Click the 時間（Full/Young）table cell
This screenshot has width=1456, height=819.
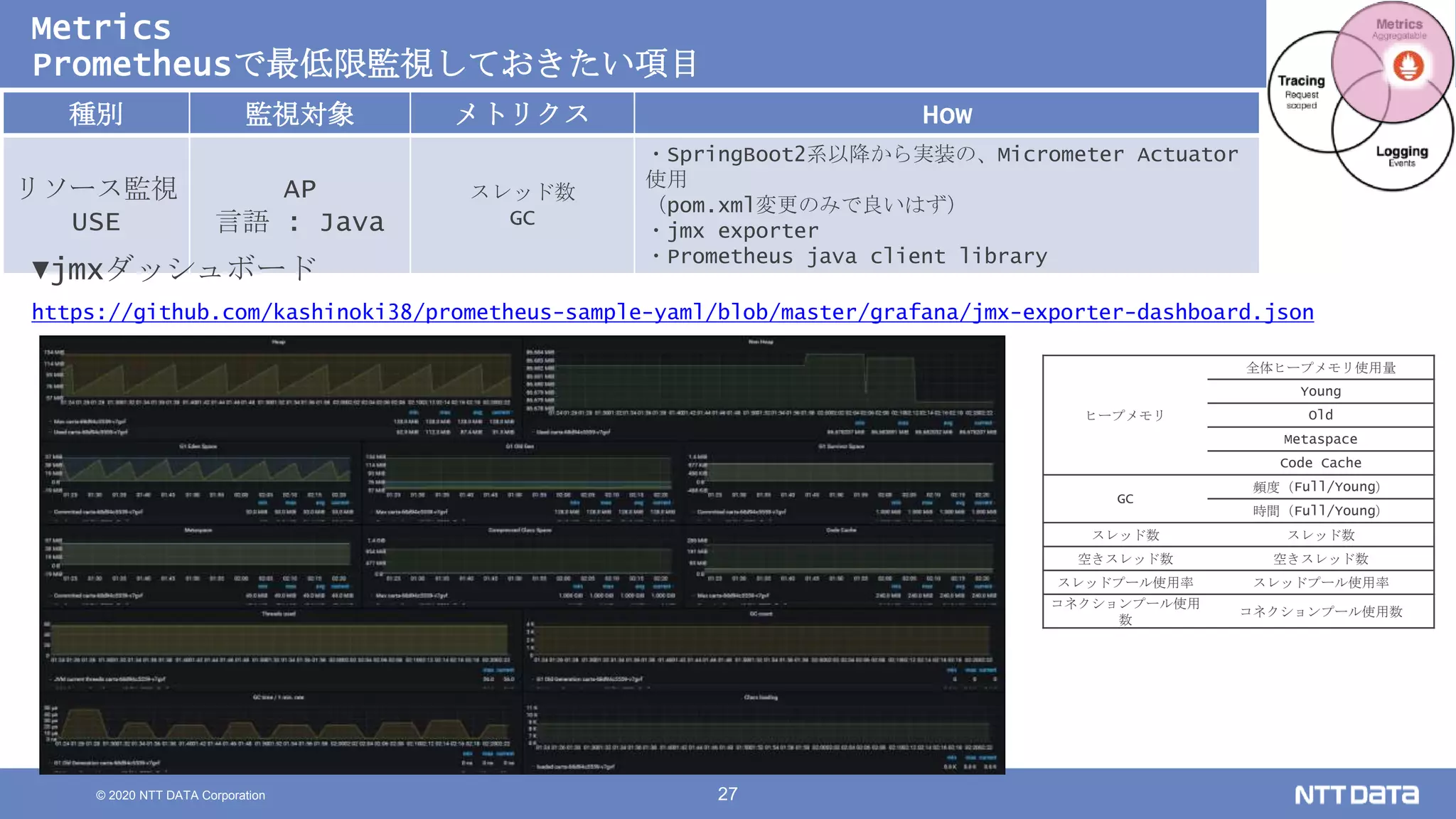point(1320,511)
